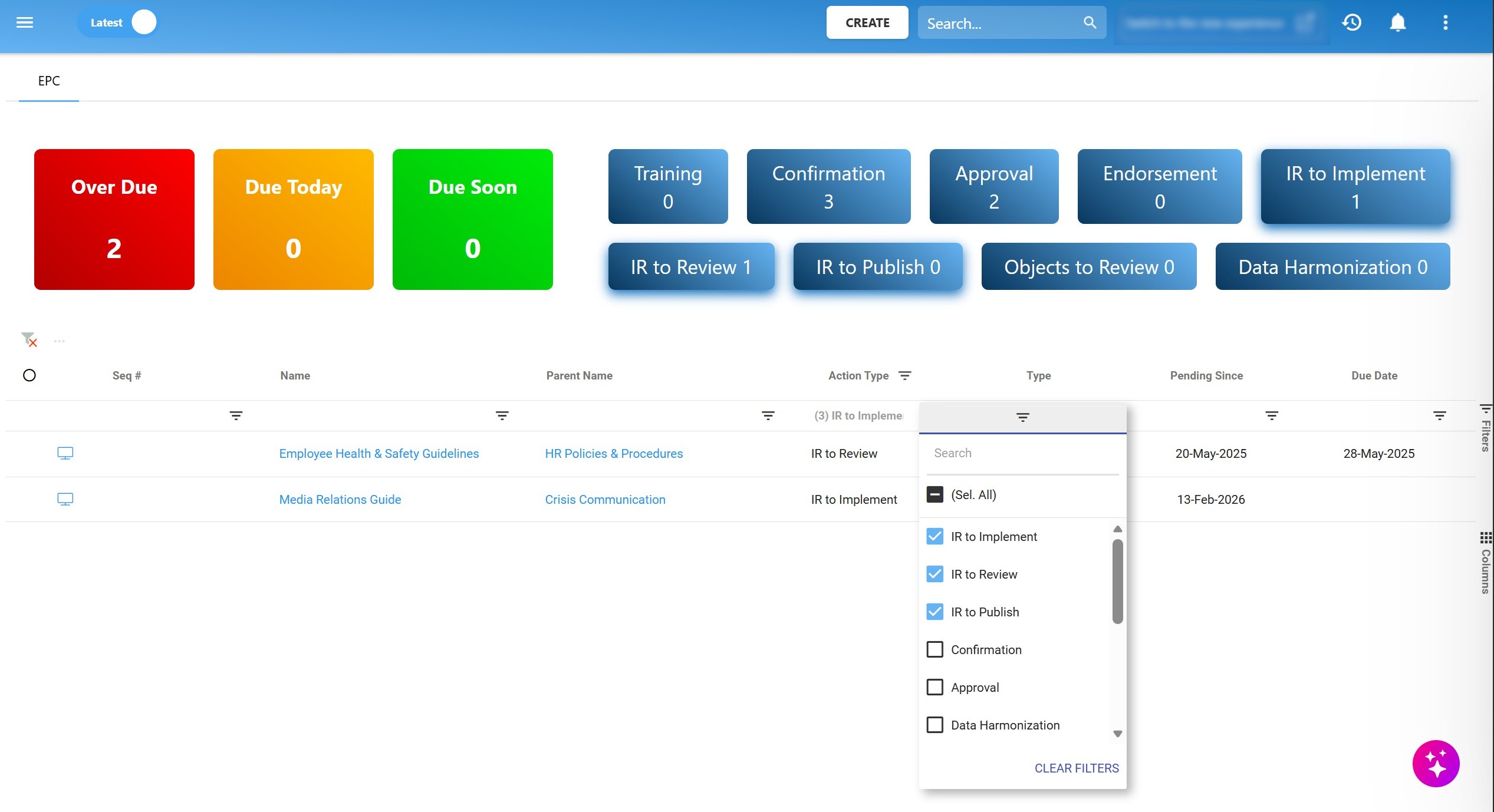Select the EPC tab

click(x=49, y=81)
